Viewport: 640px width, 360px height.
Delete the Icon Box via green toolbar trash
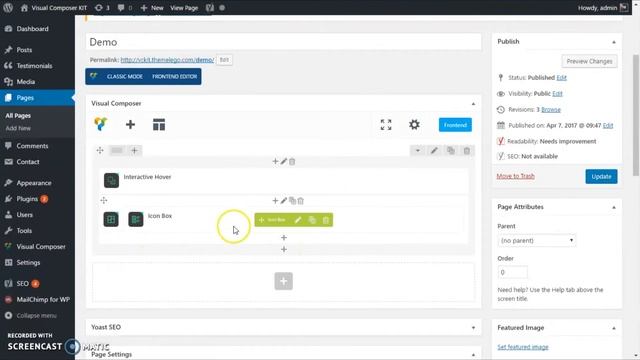tap(326, 220)
